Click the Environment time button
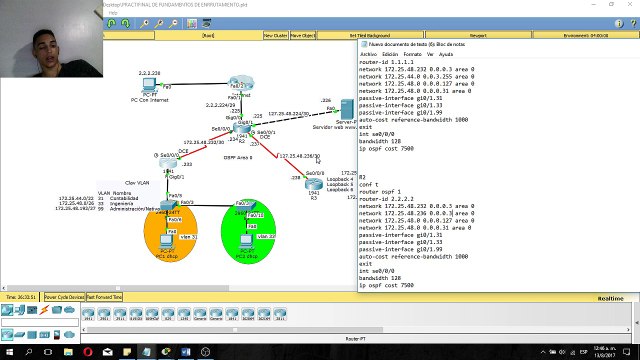The width and height of the screenshot is (640, 360). tap(586, 36)
